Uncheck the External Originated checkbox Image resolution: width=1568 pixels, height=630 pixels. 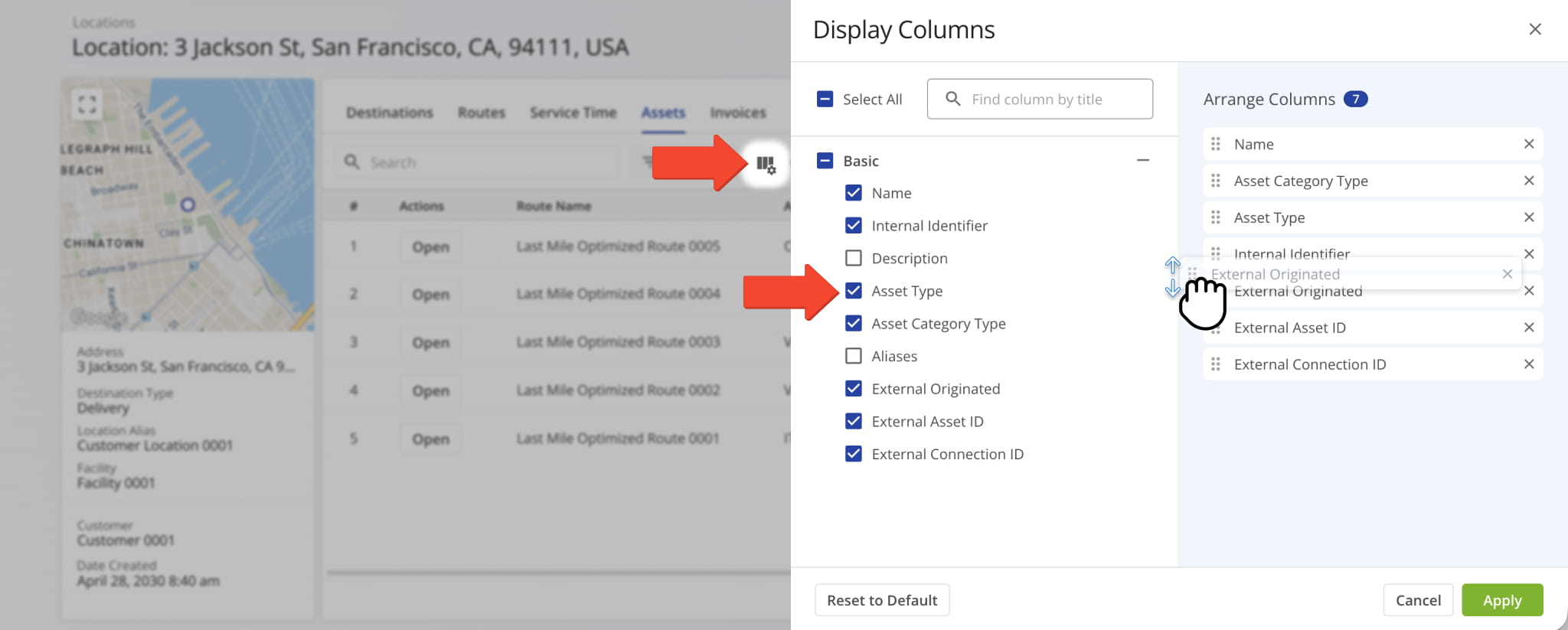pos(854,389)
